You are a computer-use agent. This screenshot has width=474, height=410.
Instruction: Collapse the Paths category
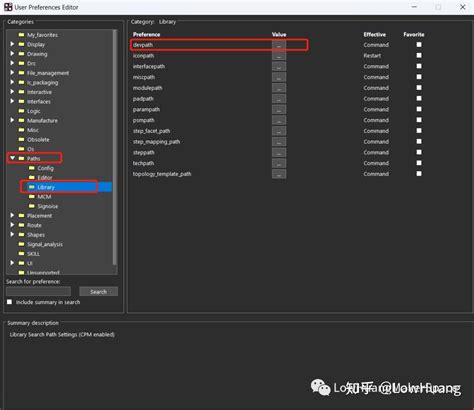12,158
